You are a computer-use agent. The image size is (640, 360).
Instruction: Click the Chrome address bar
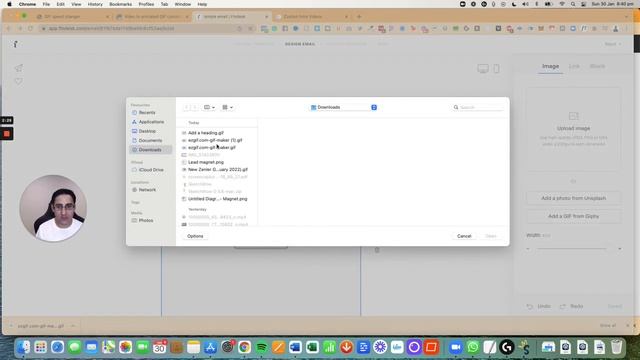pos(139,29)
